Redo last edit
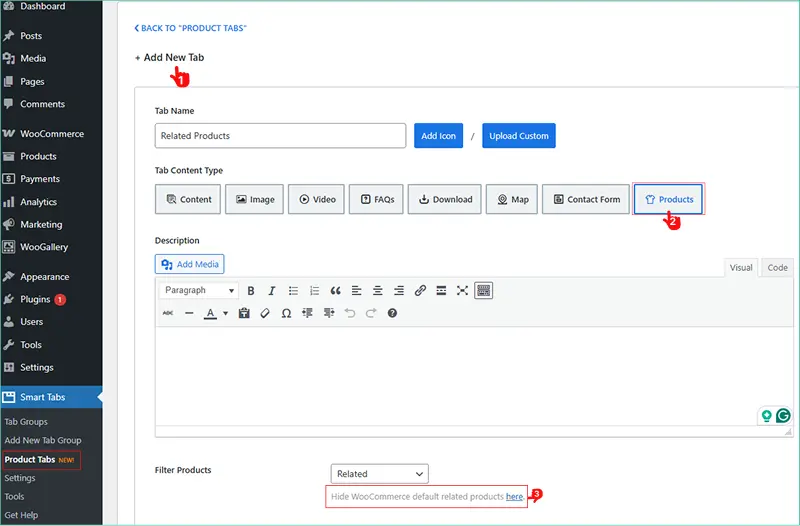This screenshot has width=800, height=526. [371, 313]
